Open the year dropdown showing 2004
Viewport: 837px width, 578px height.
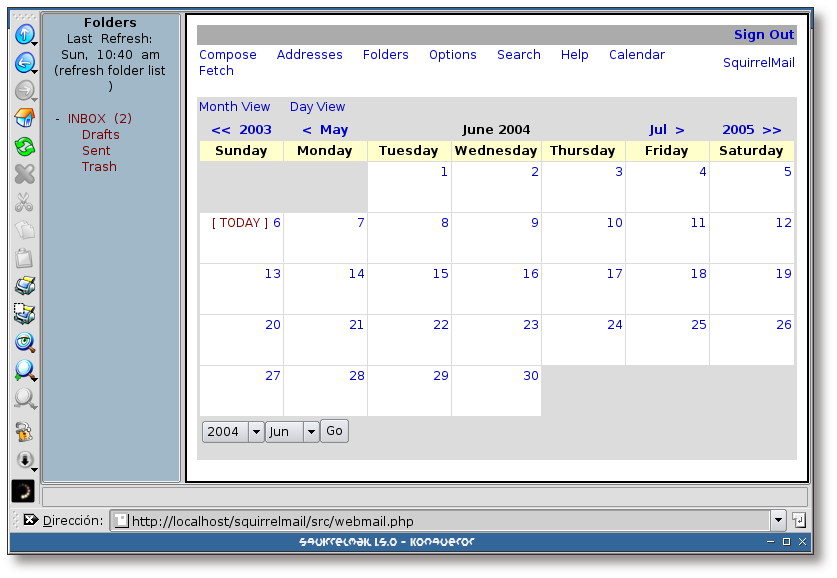tap(233, 431)
